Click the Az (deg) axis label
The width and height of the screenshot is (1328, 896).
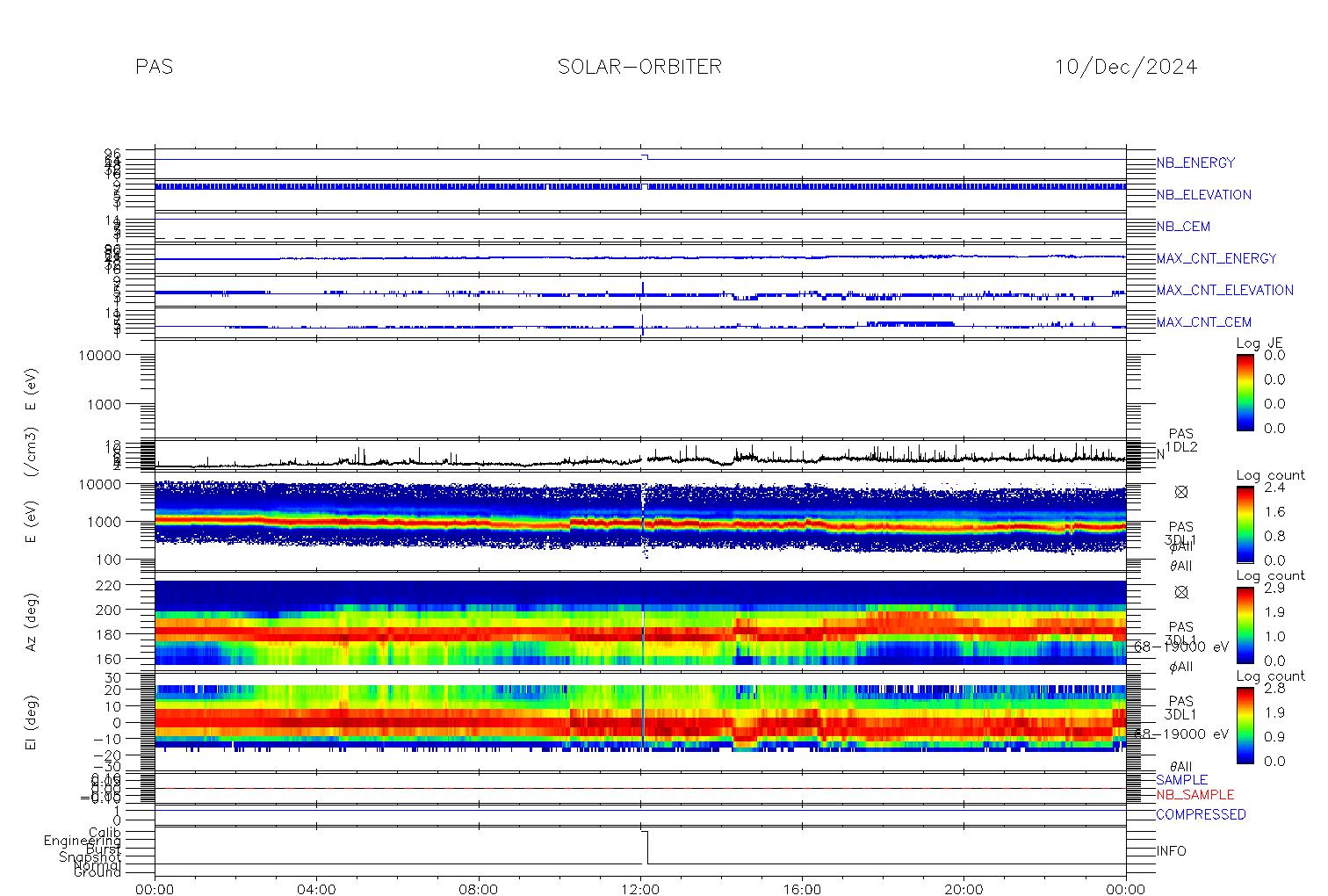[x=32, y=622]
